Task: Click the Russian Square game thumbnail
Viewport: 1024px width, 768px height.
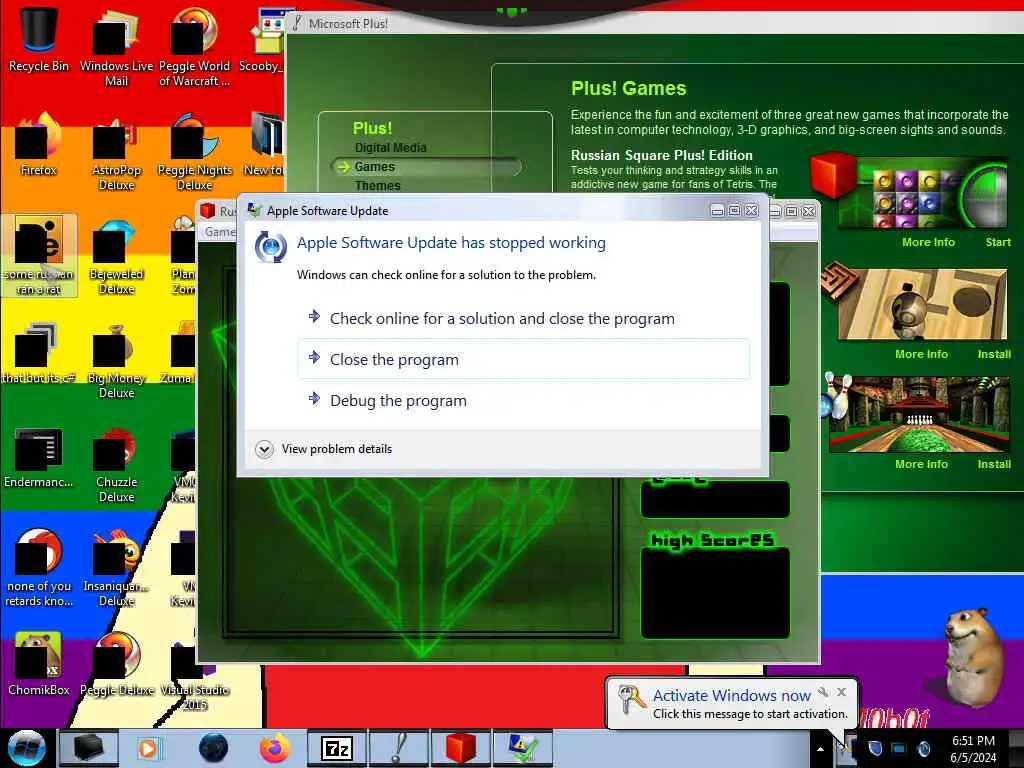Action: pyautogui.click(x=922, y=193)
